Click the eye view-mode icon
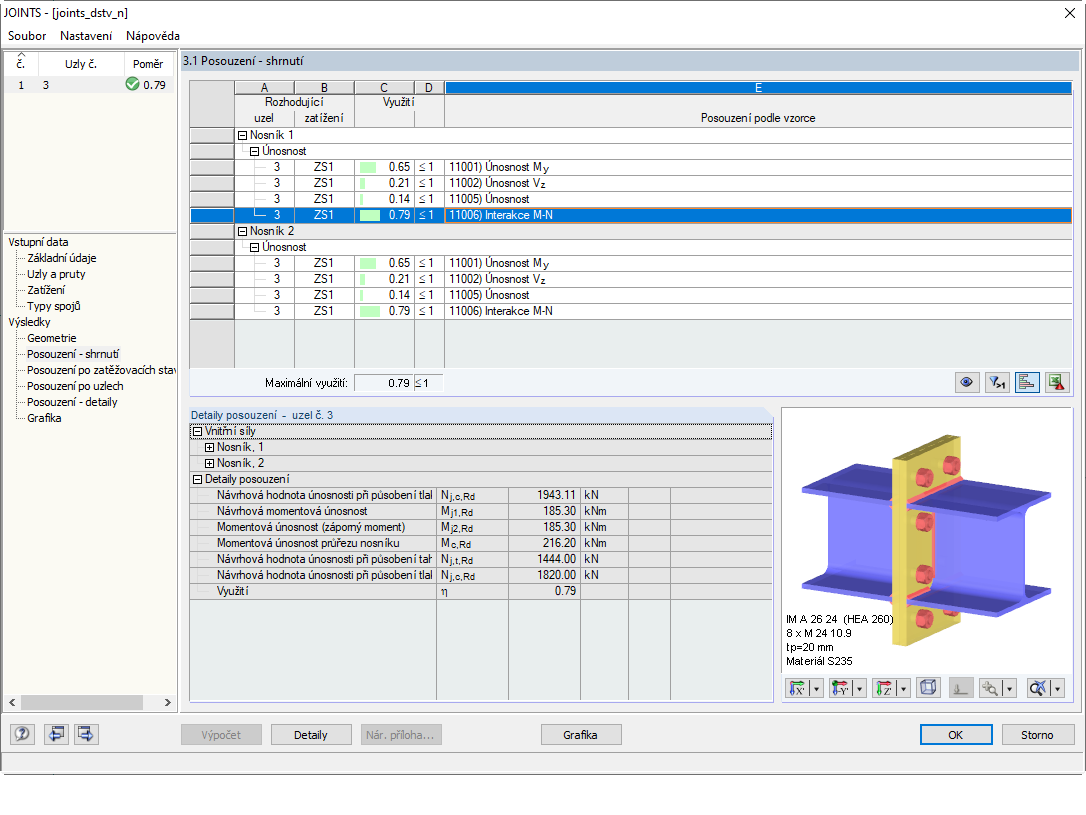The image size is (1086, 815). [967, 382]
